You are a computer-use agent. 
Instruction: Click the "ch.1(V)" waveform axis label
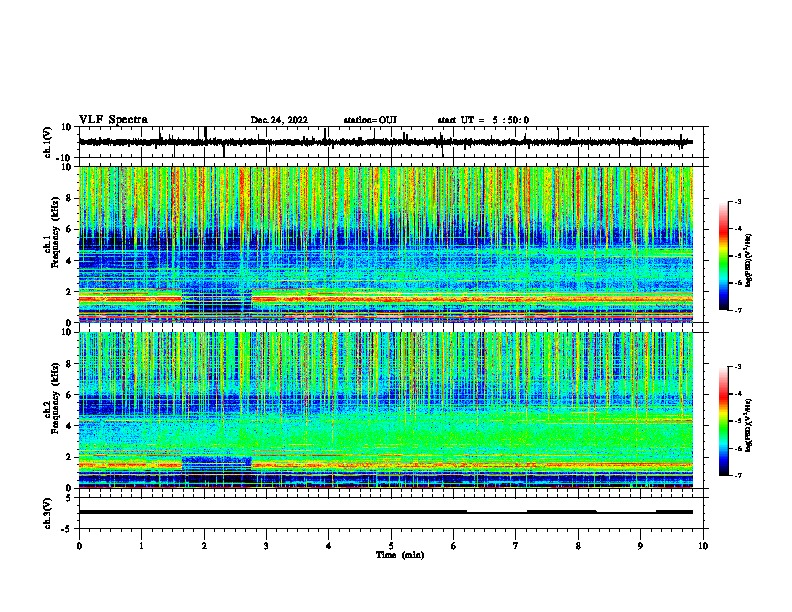48,142
